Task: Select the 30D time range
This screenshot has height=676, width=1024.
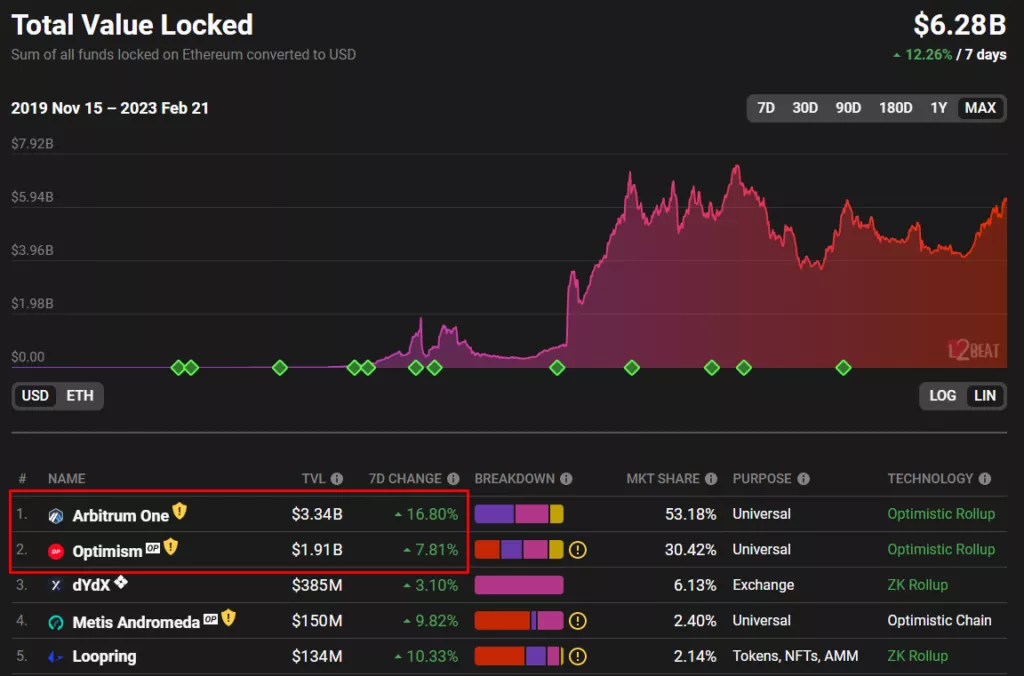Action: click(805, 108)
